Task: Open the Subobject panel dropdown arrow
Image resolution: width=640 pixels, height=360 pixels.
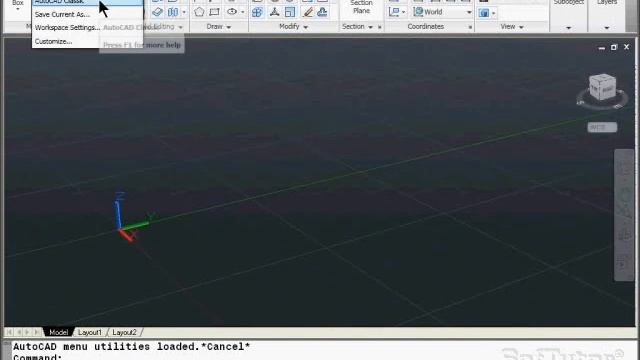Action: tap(569, 28)
